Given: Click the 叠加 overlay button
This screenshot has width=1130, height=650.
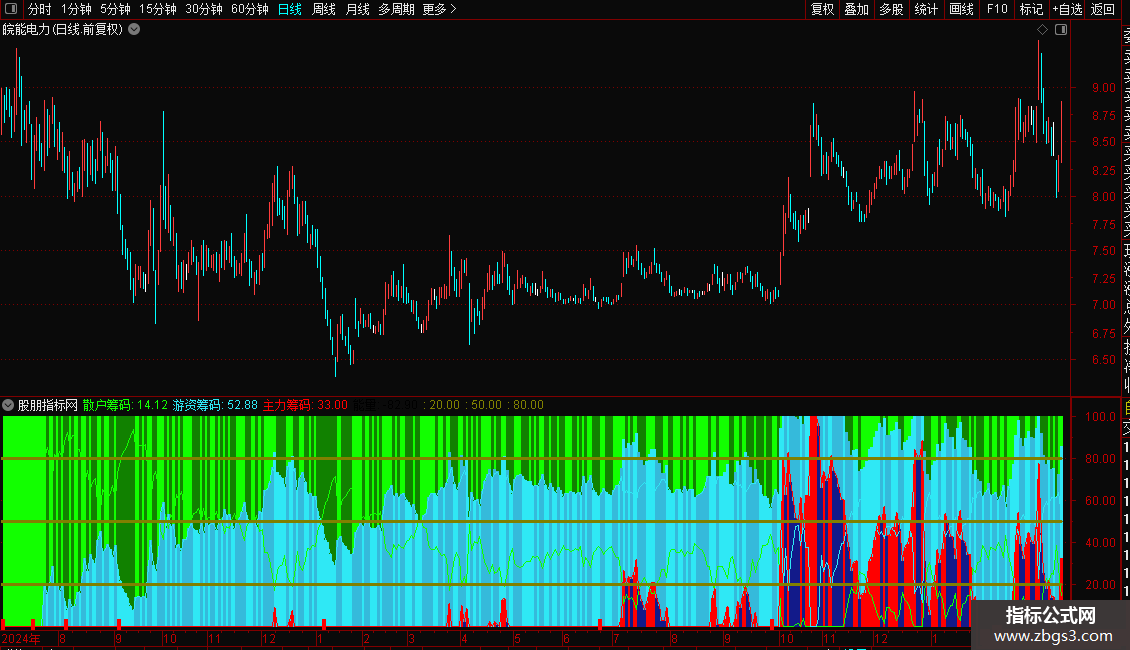Looking at the screenshot, I should tap(857, 9).
